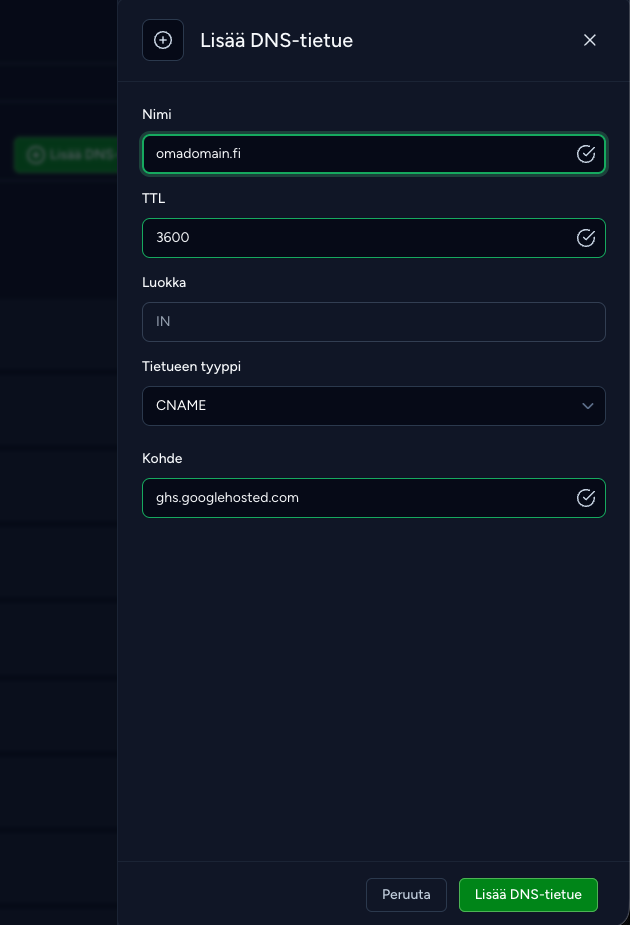The width and height of the screenshot is (630, 925).
Task: Click the TTL label text
Action: pyautogui.click(x=153, y=198)
